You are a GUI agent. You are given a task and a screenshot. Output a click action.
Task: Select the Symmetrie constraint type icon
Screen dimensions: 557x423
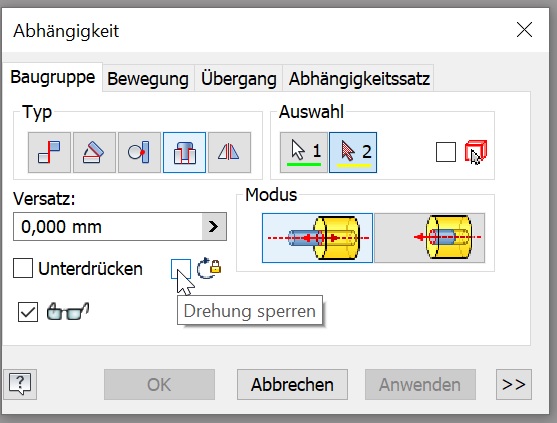pyautogui.click(x=229, y=152)
